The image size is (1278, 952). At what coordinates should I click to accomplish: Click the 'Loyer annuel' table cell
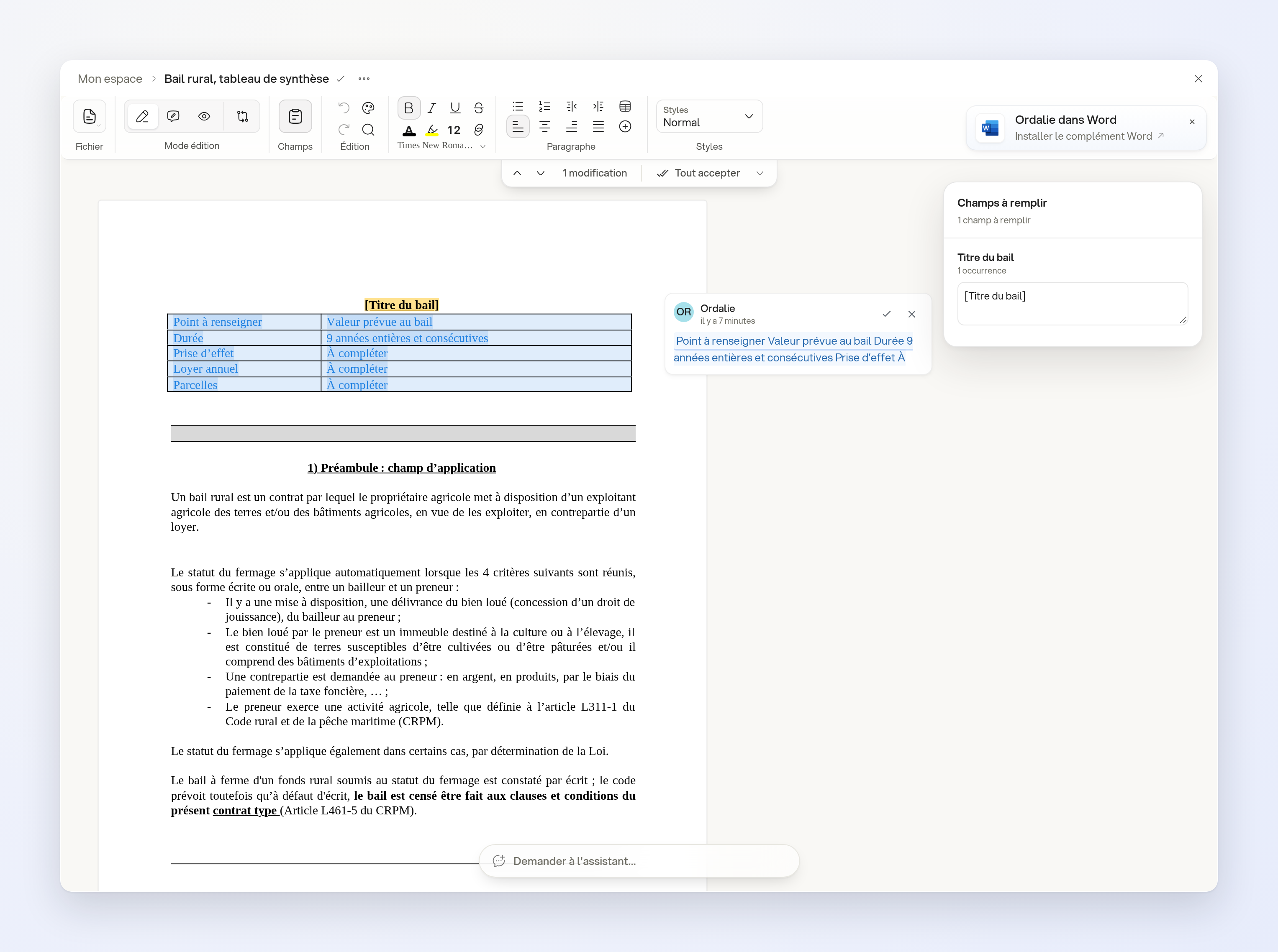tap(244, 369)
